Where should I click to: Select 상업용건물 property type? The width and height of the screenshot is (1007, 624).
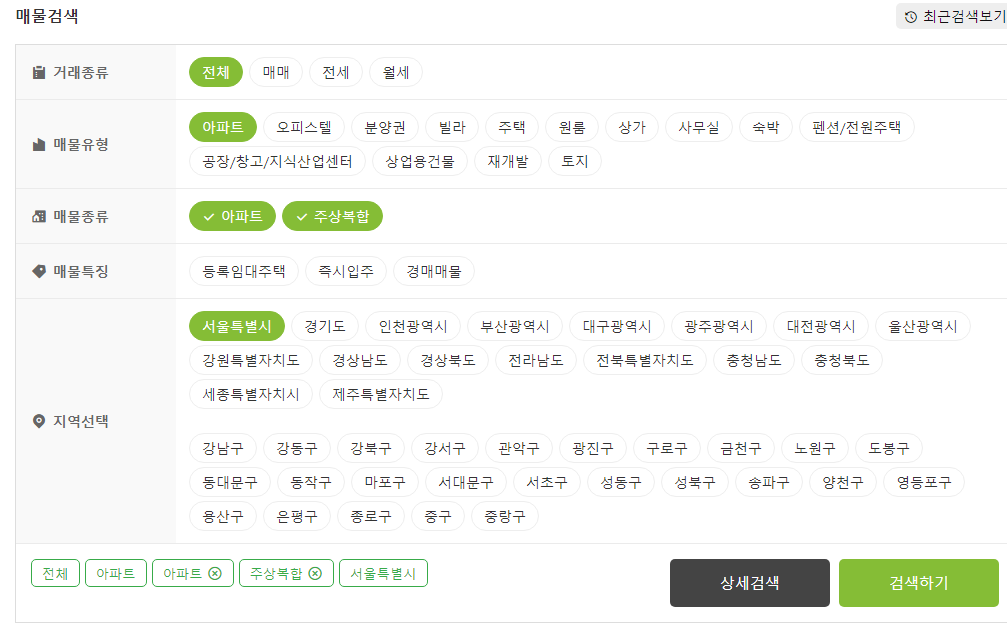pyautogui.click(x=420, y=161)
